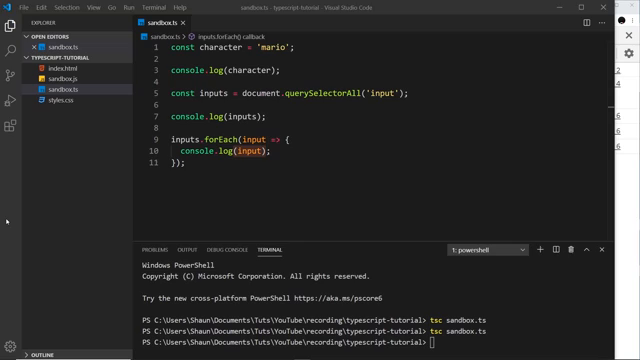Open the Selection menu
This screenshot has height=360, width=640.
click(67, 7)
